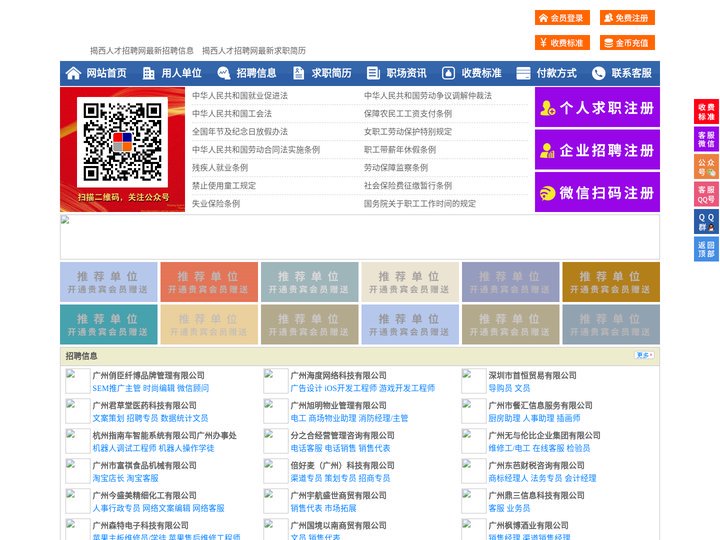Image resolution: width=720 pixels, height=540 pixels.
Task: Click the 更多 link in 招聘信息 header
Action: point(644,355)
